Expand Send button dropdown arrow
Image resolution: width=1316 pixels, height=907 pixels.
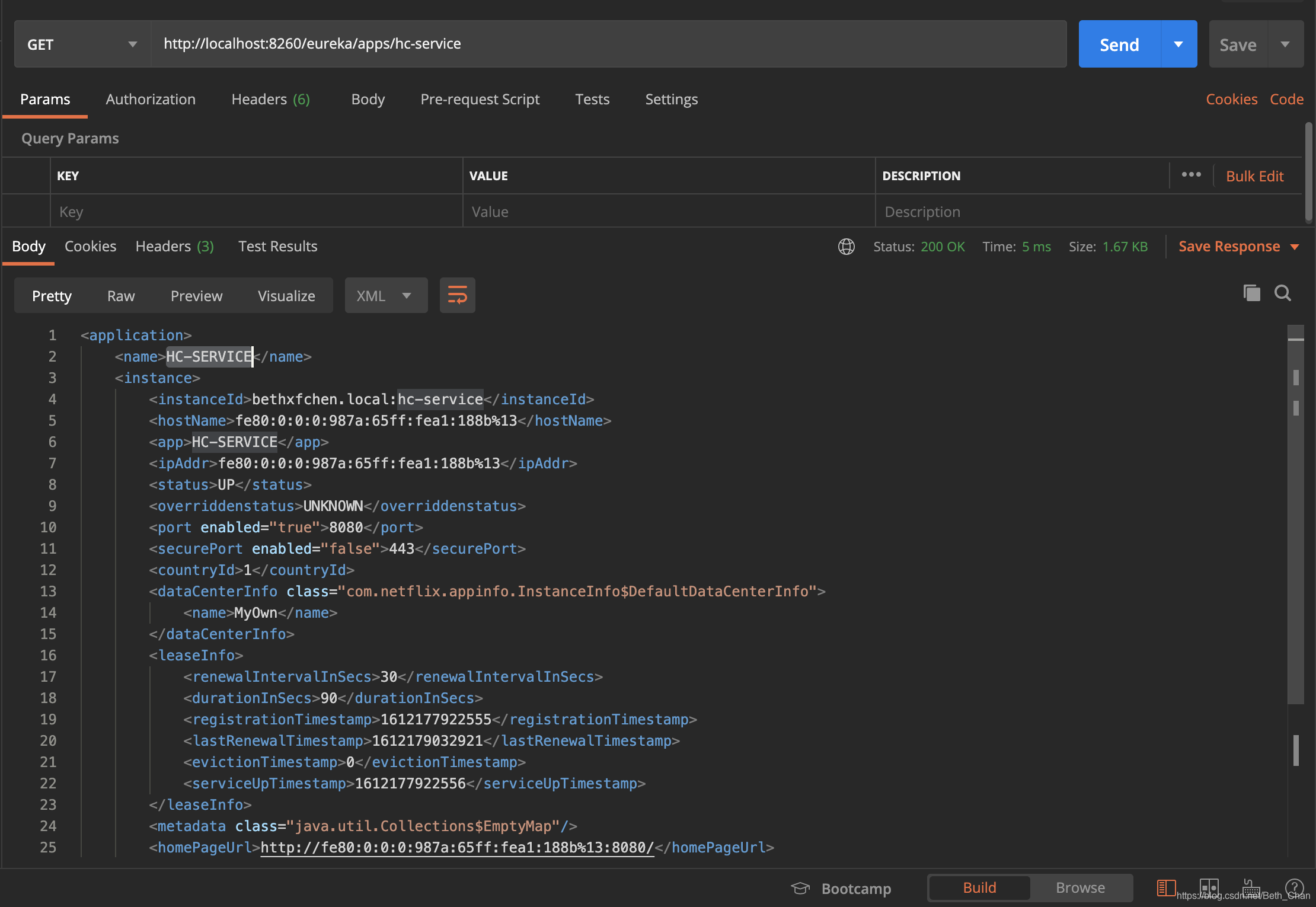[1178, 44]
